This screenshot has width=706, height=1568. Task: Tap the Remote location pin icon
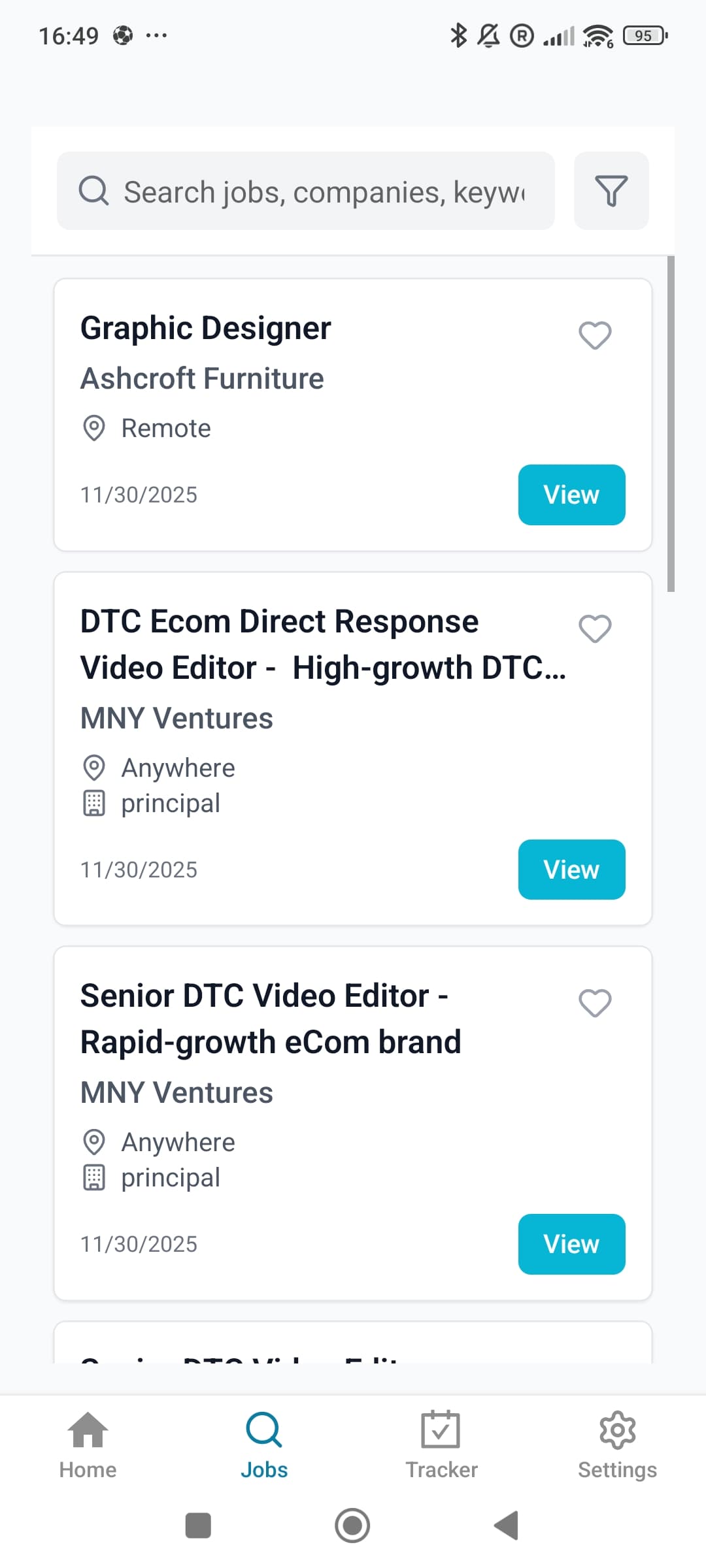click(x=94, y=429)
